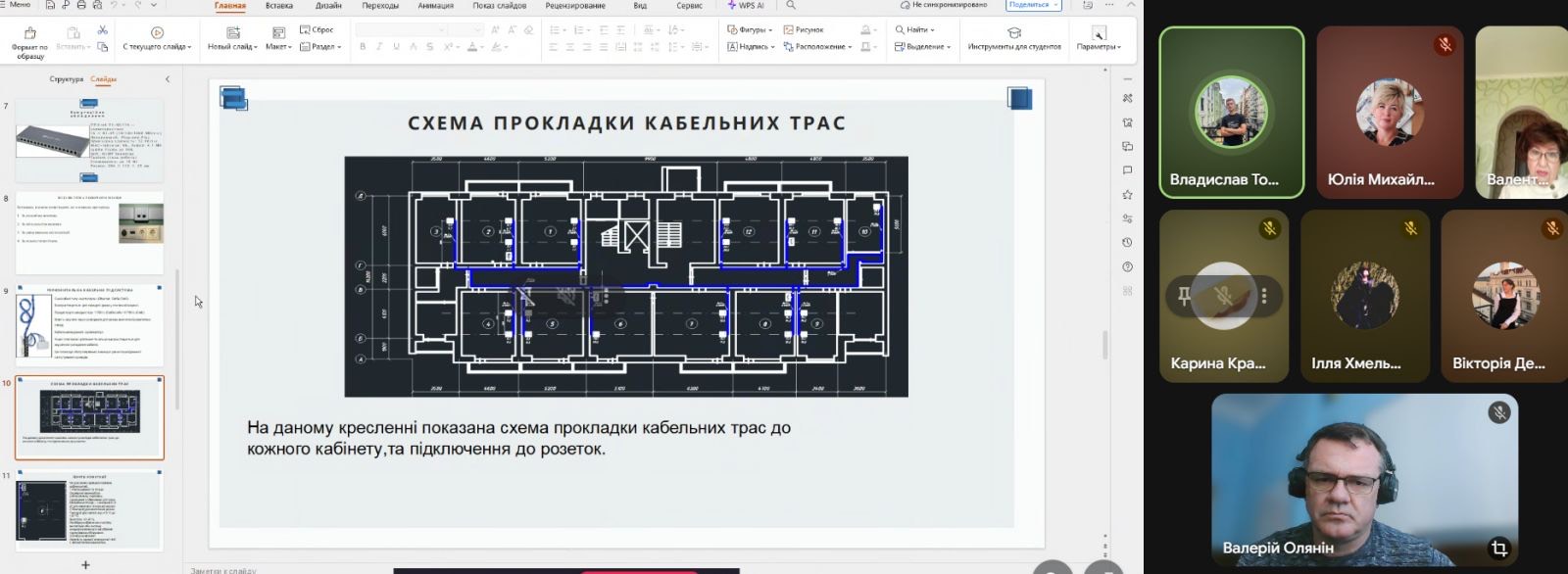Screen dimensions: 1568x574
Task: Click the scissors cut icon
Action: [102, 31]
